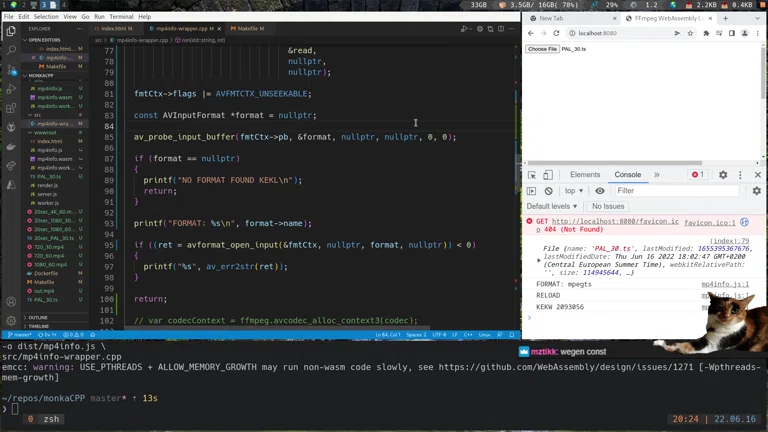Expand the Timeline section
Image resolution: width=768 pixels, height=432 pixels.
tap(38, 326)
